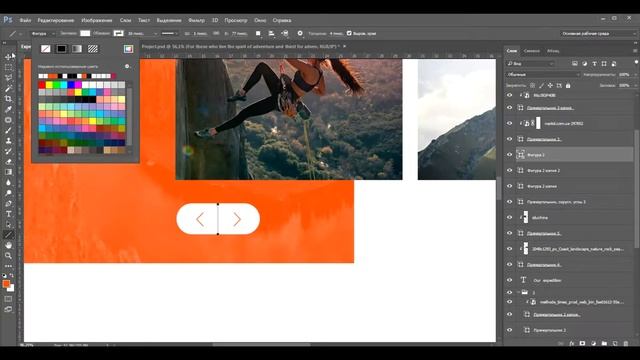Choose the Gradient fill type

77,49
